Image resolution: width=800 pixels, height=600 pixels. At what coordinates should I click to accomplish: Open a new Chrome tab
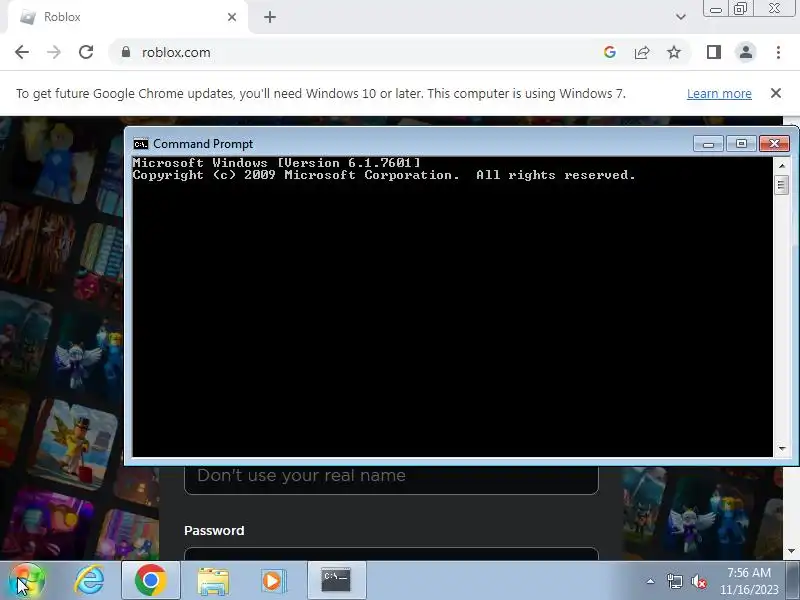point(270,17)
